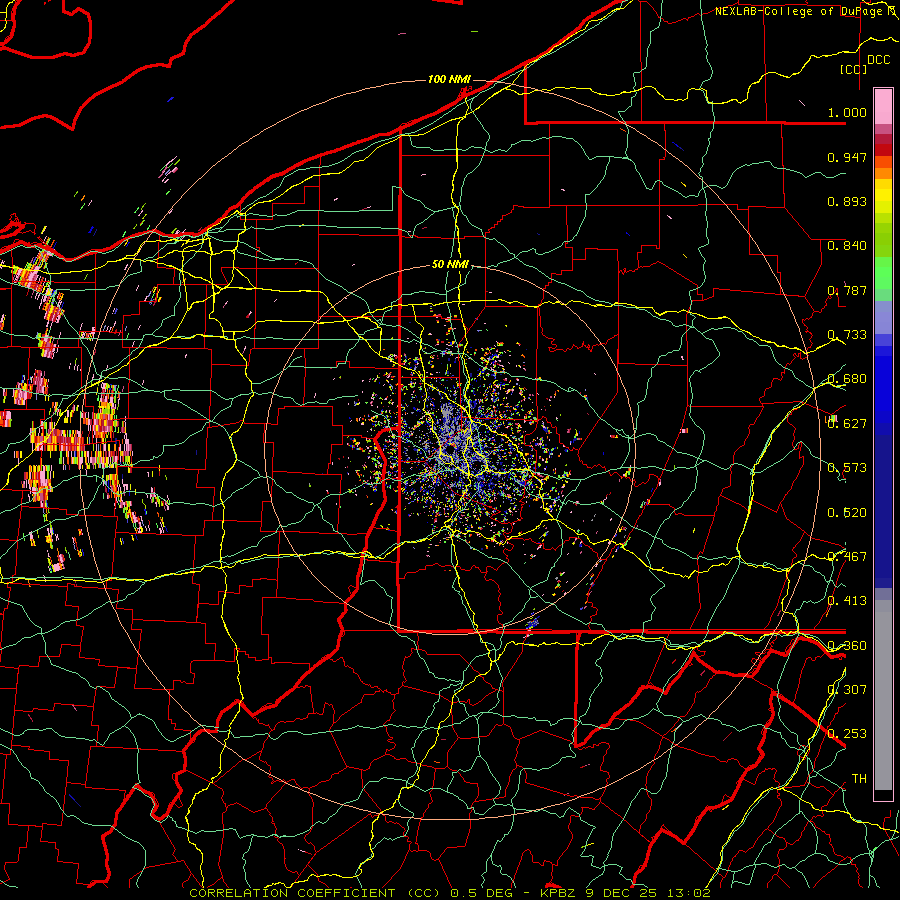Click the 0.573 legend value
Screen dimensions: 900x900
pos(847,468)
